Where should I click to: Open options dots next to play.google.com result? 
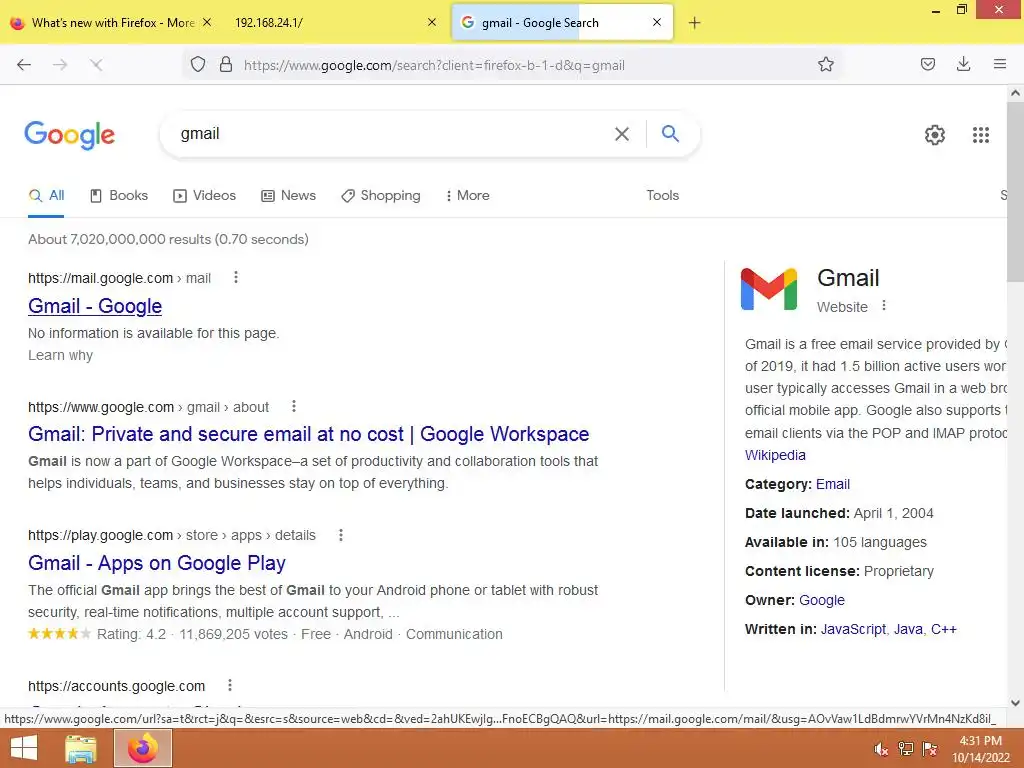[340, 535]
